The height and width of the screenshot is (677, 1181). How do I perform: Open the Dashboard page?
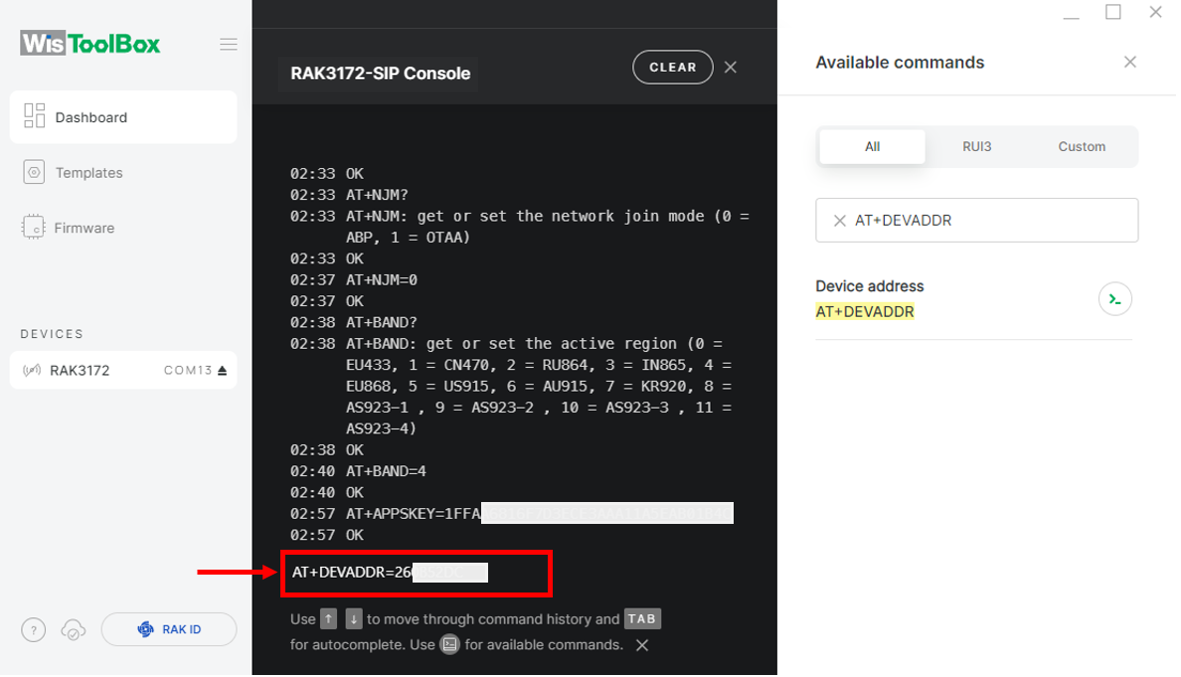pyautogui.click(x=123, y=117)
